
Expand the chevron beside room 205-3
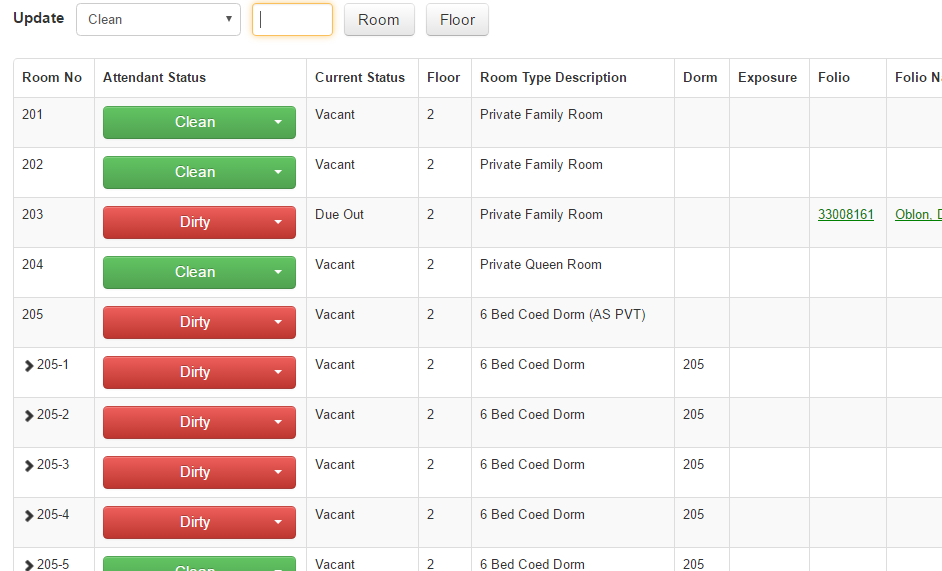[x=29, y=465]
